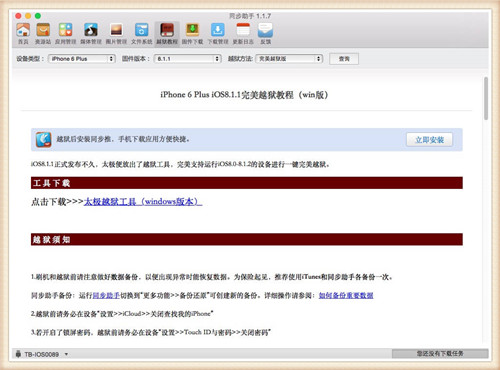Image resolution: width=500 pixels, height=370 pixels.
Task: Click the TB-IOS0089 device name
Action: [x=41, y=354]
